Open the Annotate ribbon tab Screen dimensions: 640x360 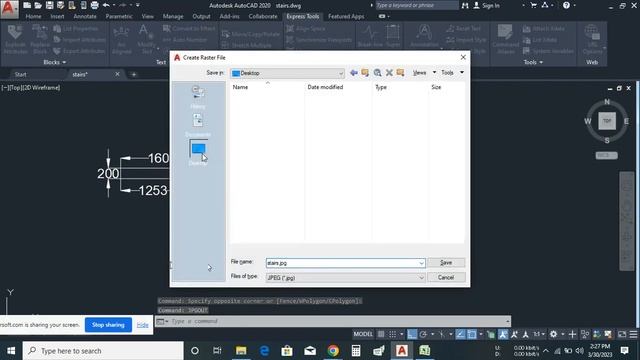coord(85,16)
